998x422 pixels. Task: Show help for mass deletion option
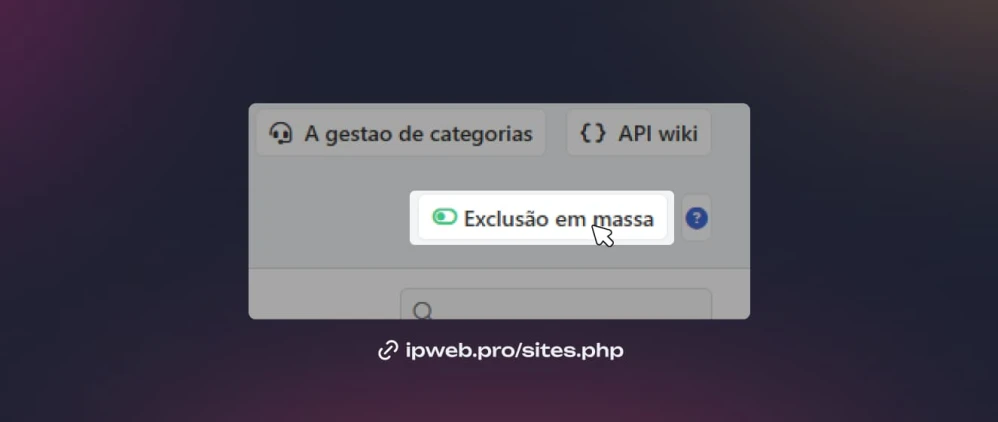[696, 218]
